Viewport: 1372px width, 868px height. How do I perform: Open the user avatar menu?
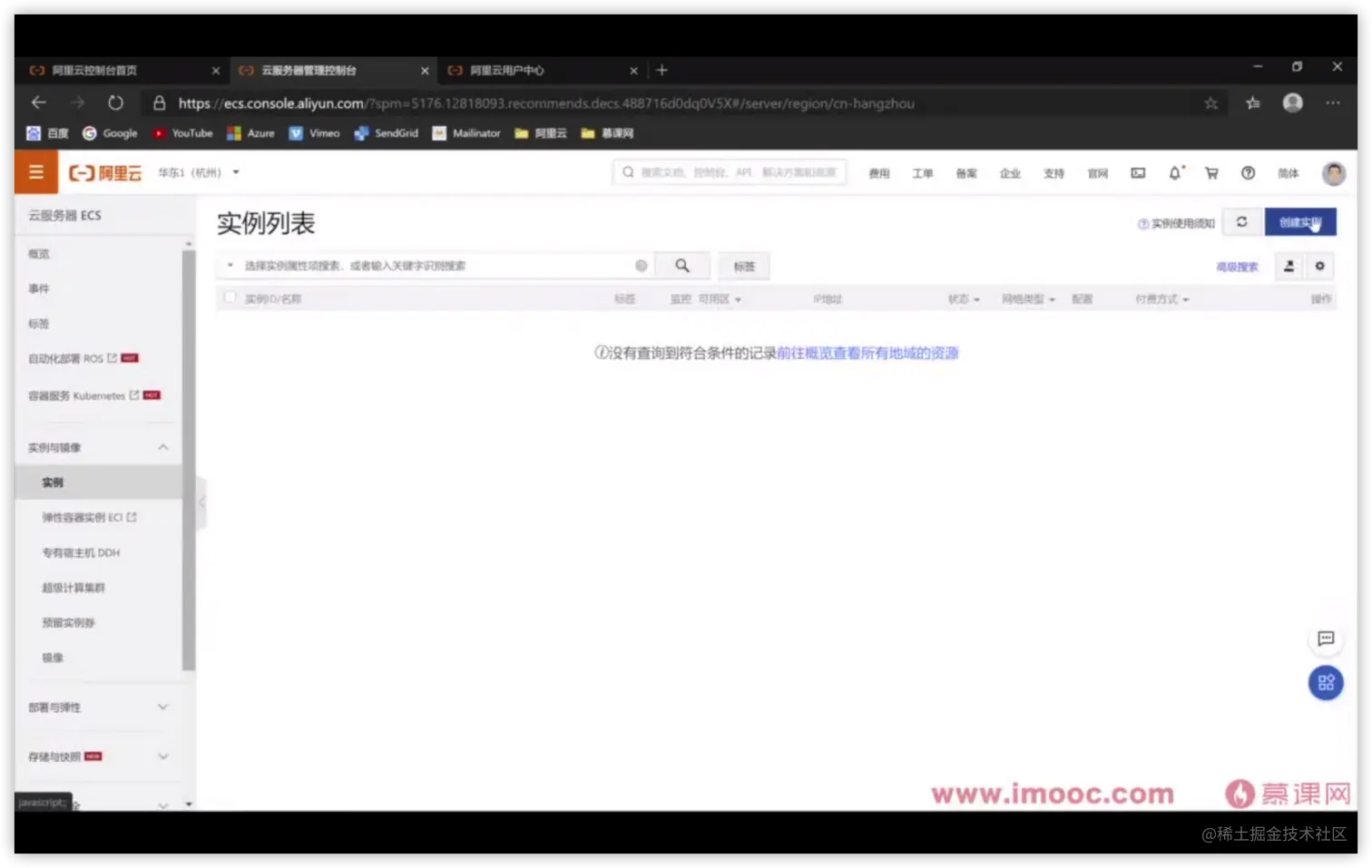click(1333, 173)
